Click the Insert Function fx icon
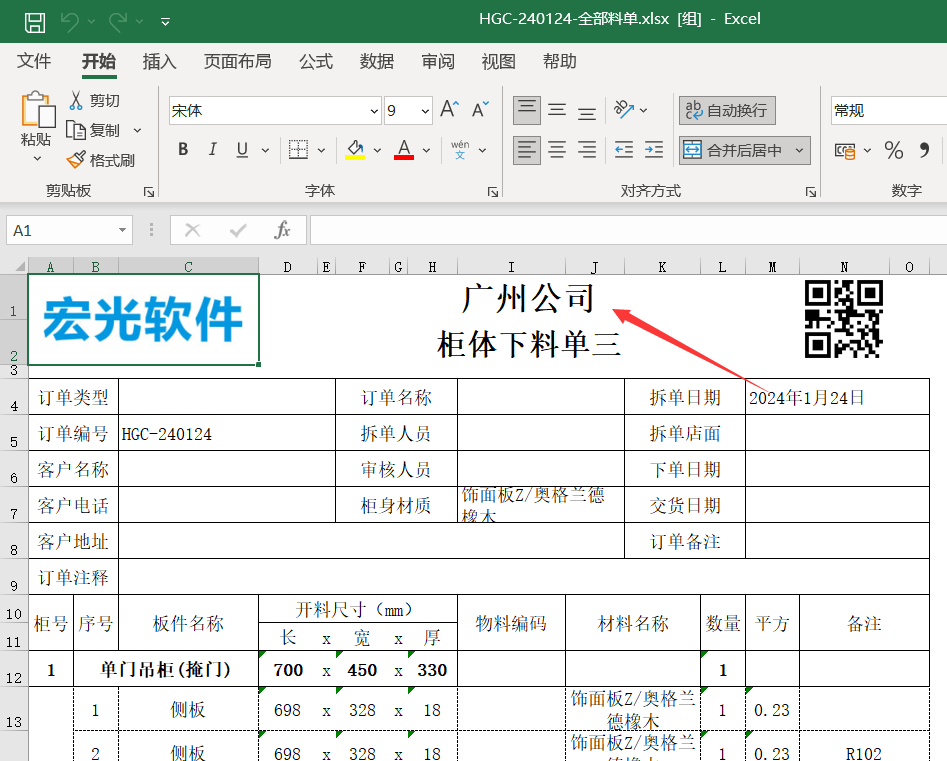This screenshot has width=947, height=761. (x=282, y=230)
